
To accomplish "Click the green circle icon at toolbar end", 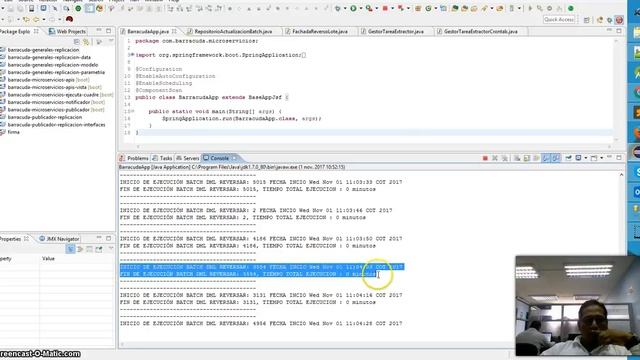I will pyautogui.click(x=571, y=8).
